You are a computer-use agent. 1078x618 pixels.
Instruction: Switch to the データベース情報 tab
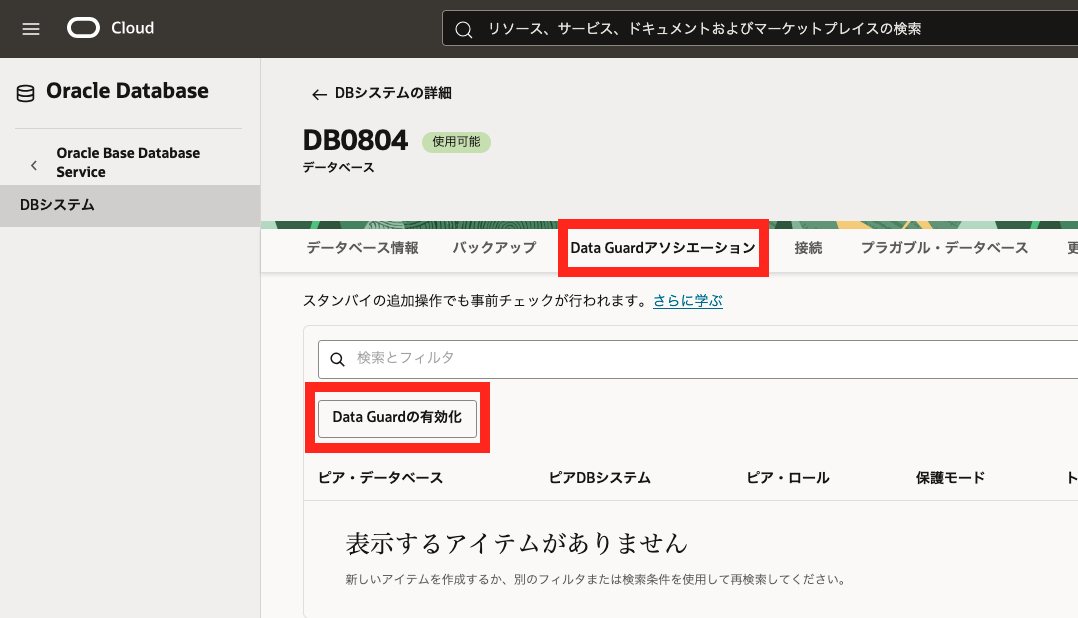click(362, 248)
